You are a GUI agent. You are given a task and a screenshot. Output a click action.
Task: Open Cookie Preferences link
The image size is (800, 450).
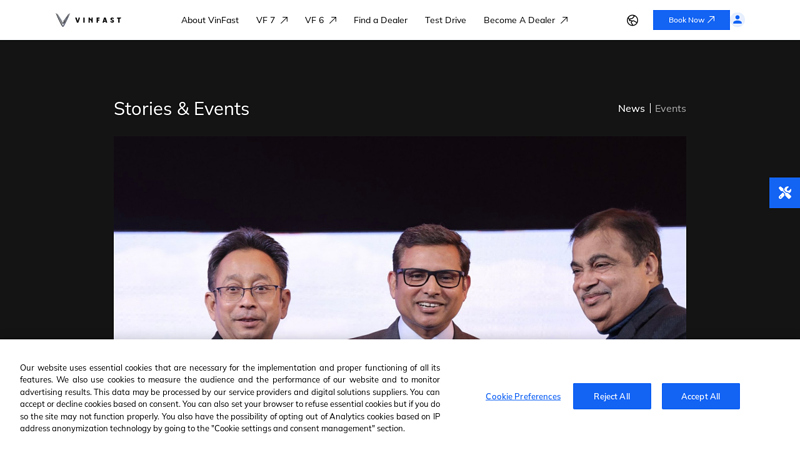tap(523, 396)
